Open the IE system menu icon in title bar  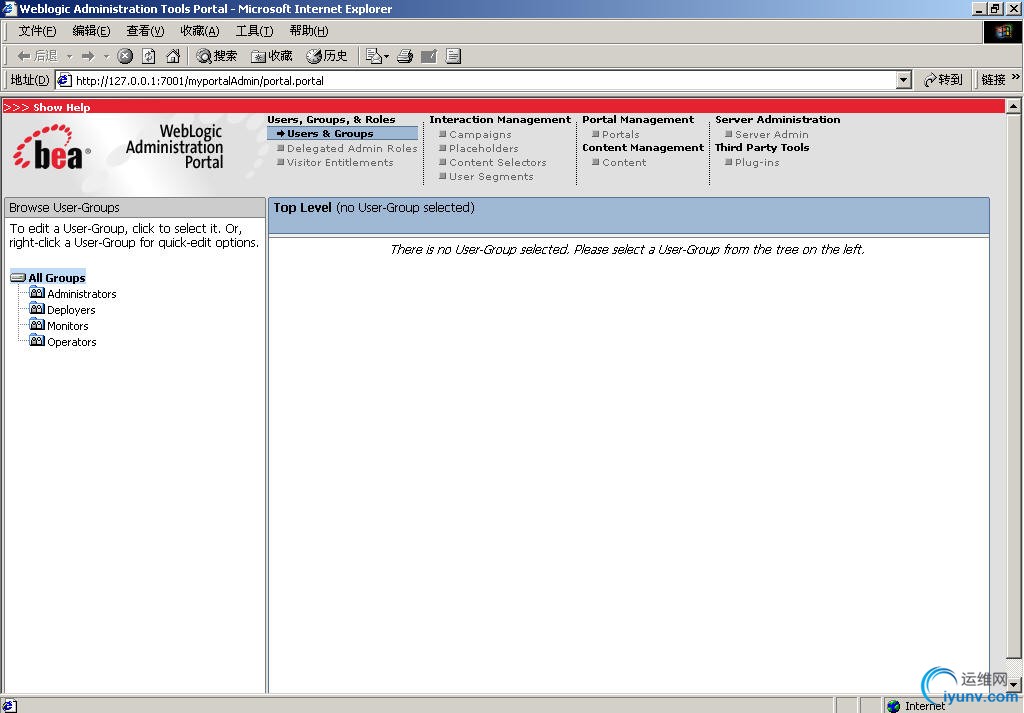point(9,8)
